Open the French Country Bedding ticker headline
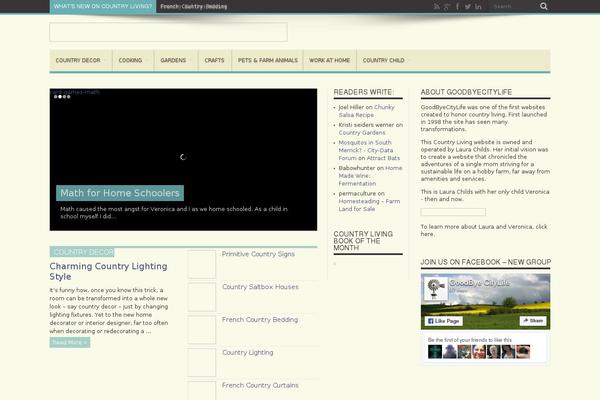600x400 pixels. click(x=194, y=7)
